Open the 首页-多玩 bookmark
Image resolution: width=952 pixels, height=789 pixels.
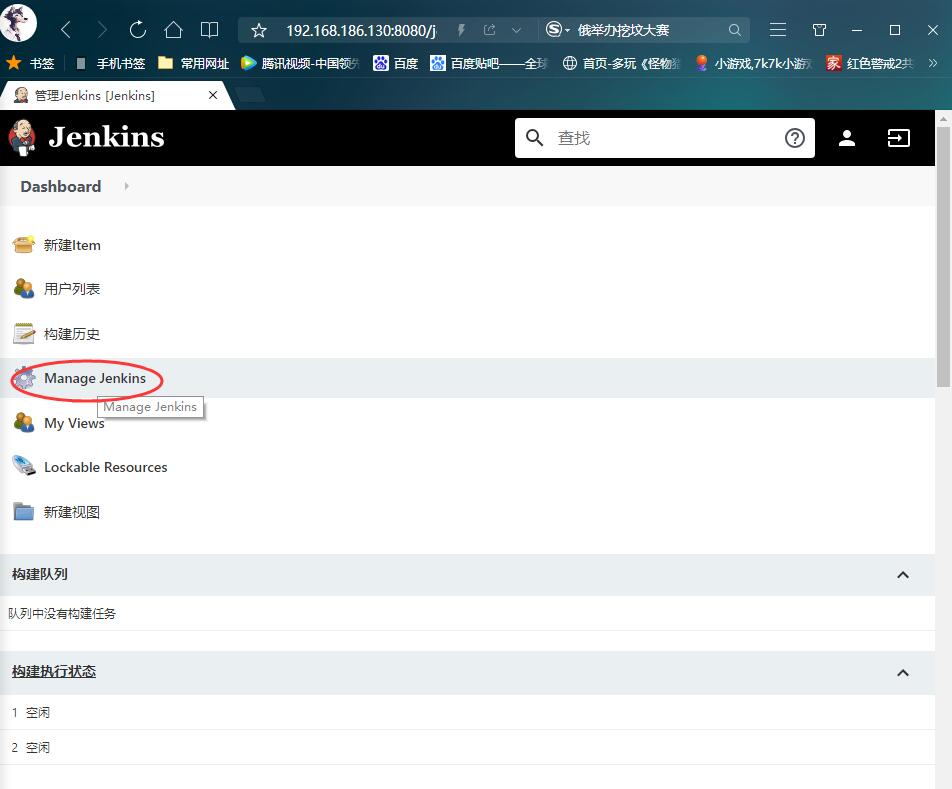coord(621,63)
